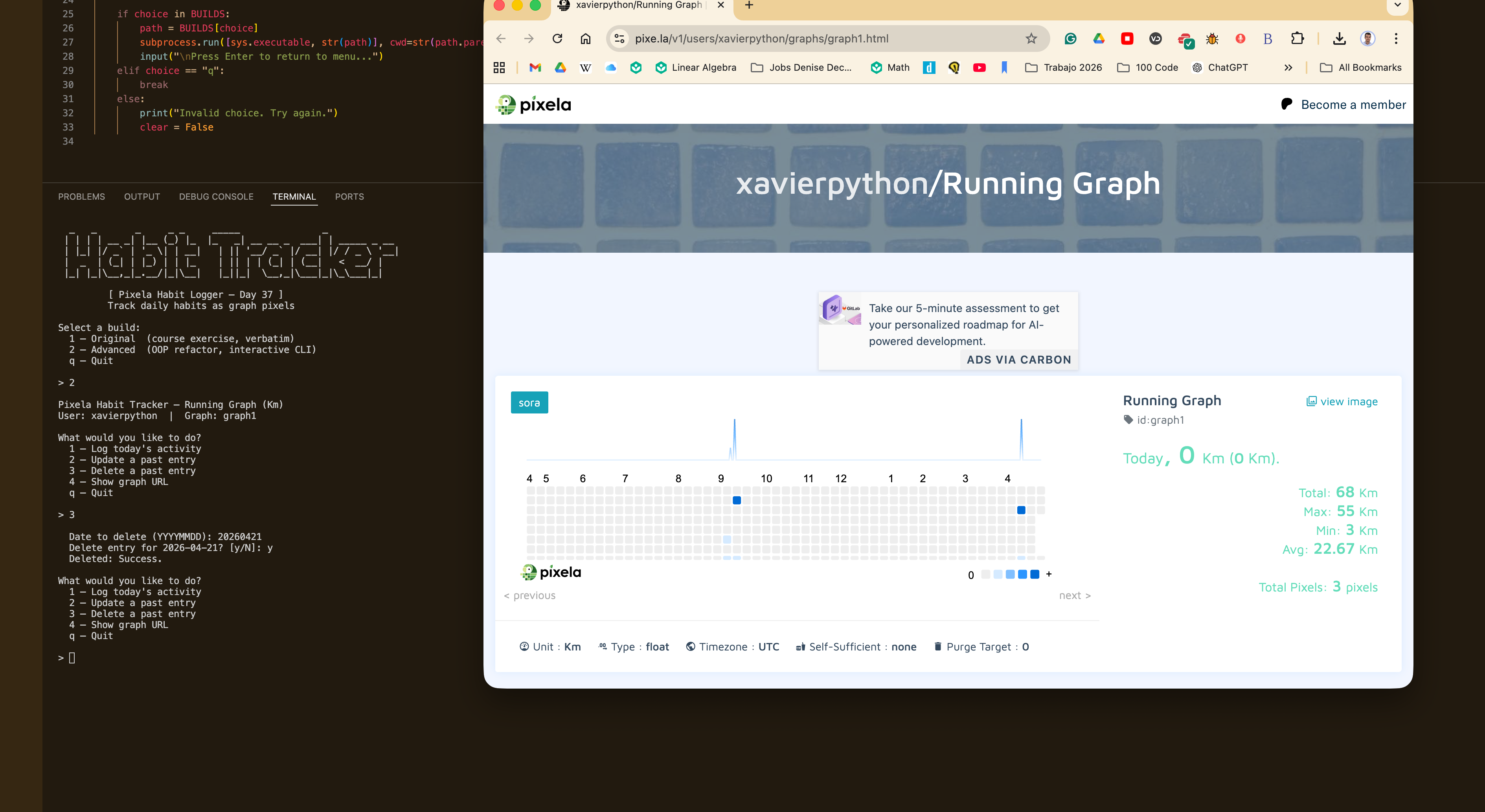The height and width of the screenshot is (812, 1485).
Task: Open the Gmail bookmark
Action: point(535,68)
